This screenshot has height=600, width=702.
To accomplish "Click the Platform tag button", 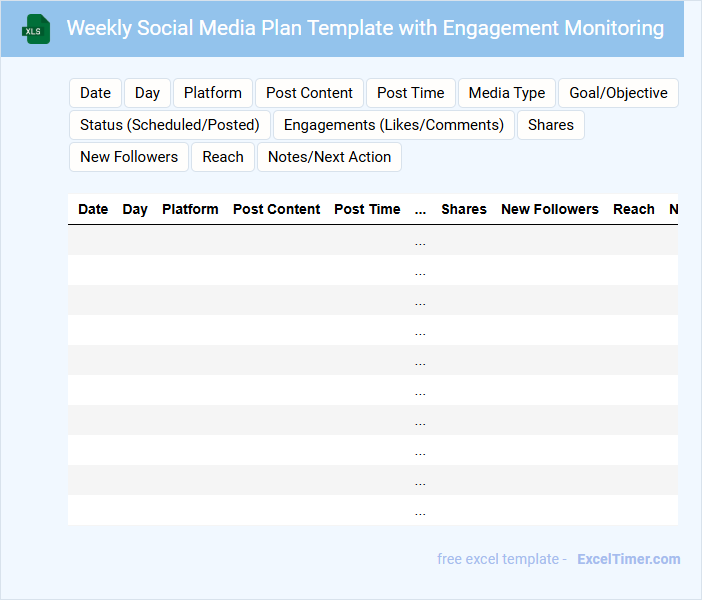I will point(213,93).
